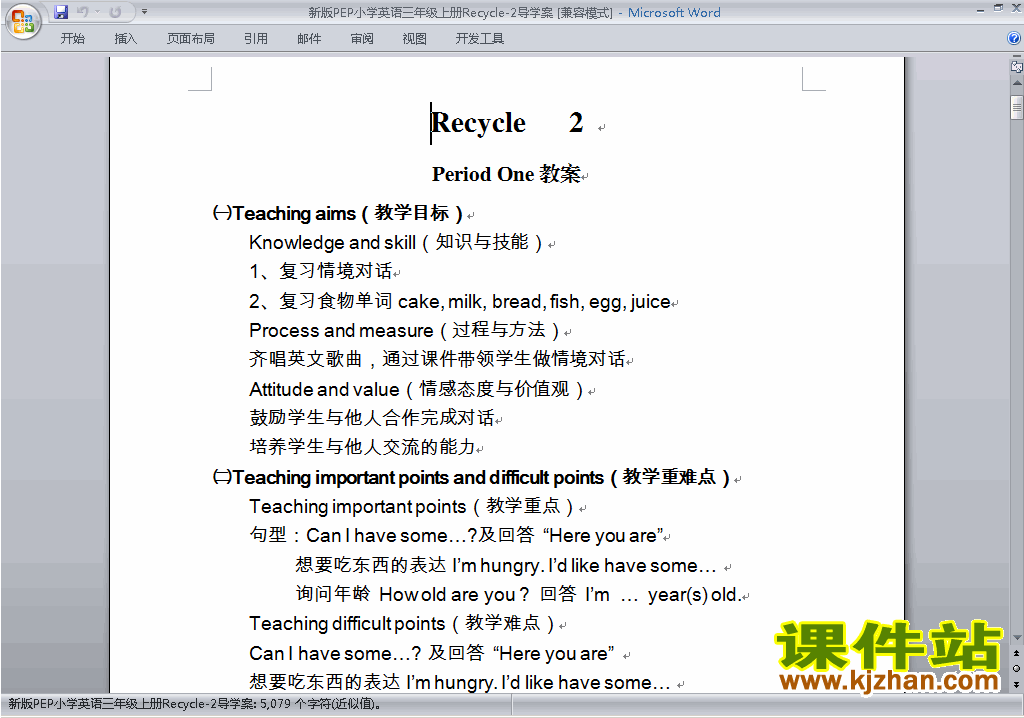Open the Select Browse Object circle button
The height and width of the screenshot is (718, 1024).
(1016, 668)
